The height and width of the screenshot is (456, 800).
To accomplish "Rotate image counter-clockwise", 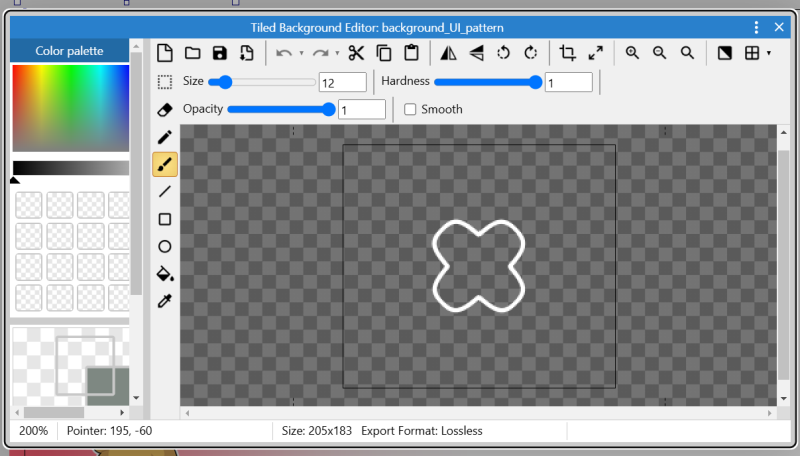I will 504,53.
